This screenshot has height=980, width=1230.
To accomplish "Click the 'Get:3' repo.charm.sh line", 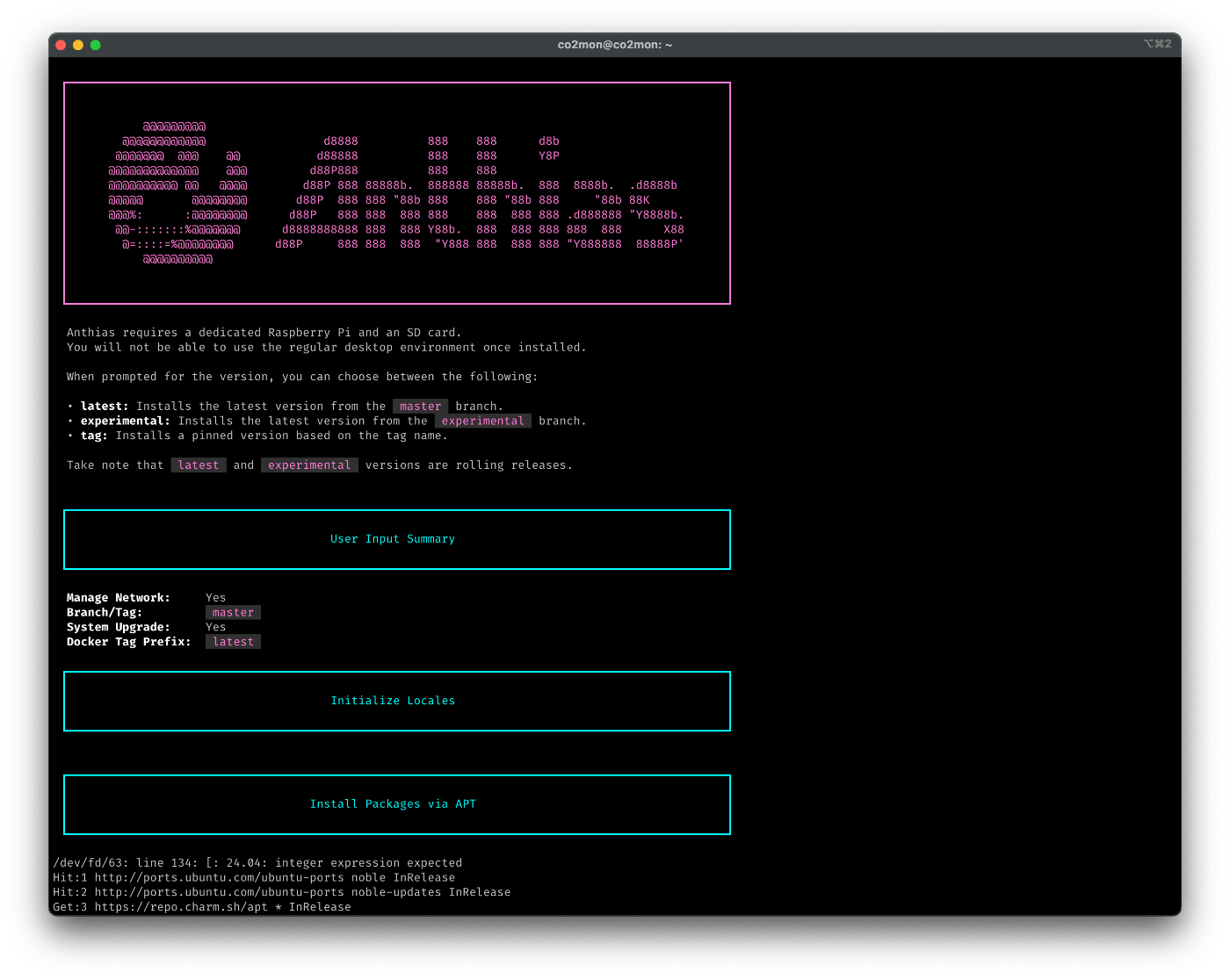I will tap(202, 907).
